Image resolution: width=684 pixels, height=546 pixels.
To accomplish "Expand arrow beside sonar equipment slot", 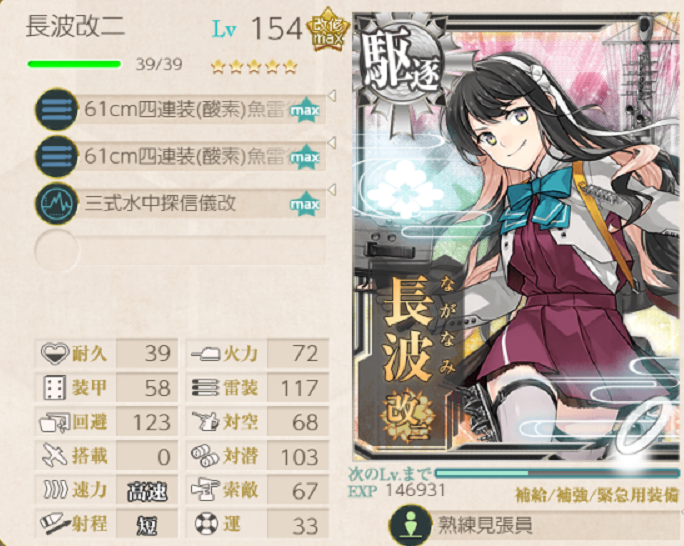I will coord(332,190).
